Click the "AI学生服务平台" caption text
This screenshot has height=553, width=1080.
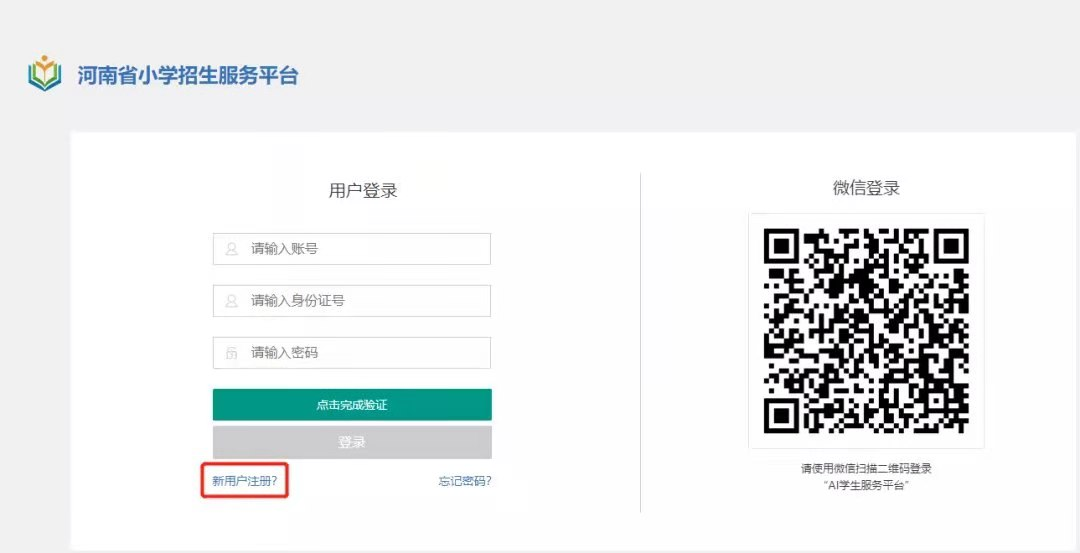click(x=866, y=486)
